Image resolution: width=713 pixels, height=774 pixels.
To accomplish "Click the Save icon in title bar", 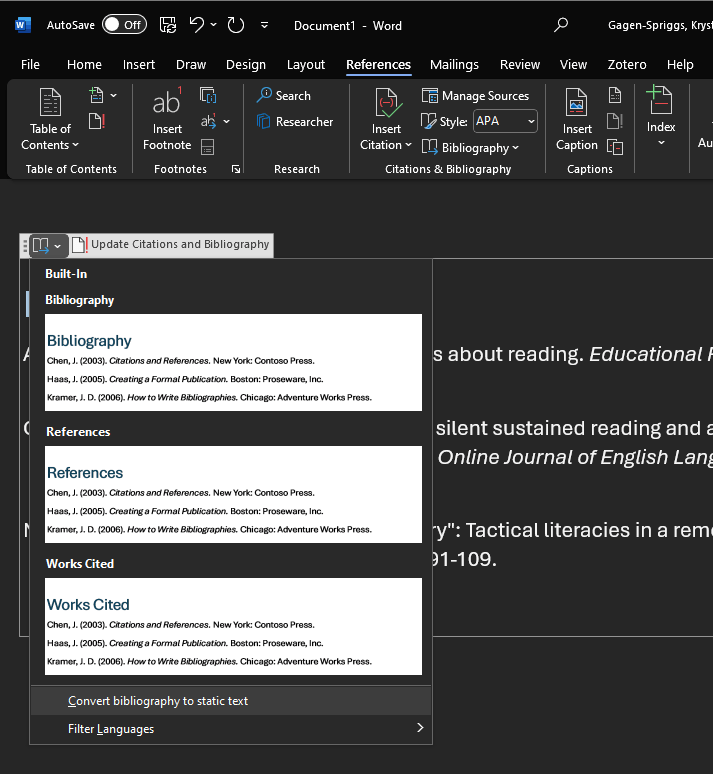I will click(168, 25).
